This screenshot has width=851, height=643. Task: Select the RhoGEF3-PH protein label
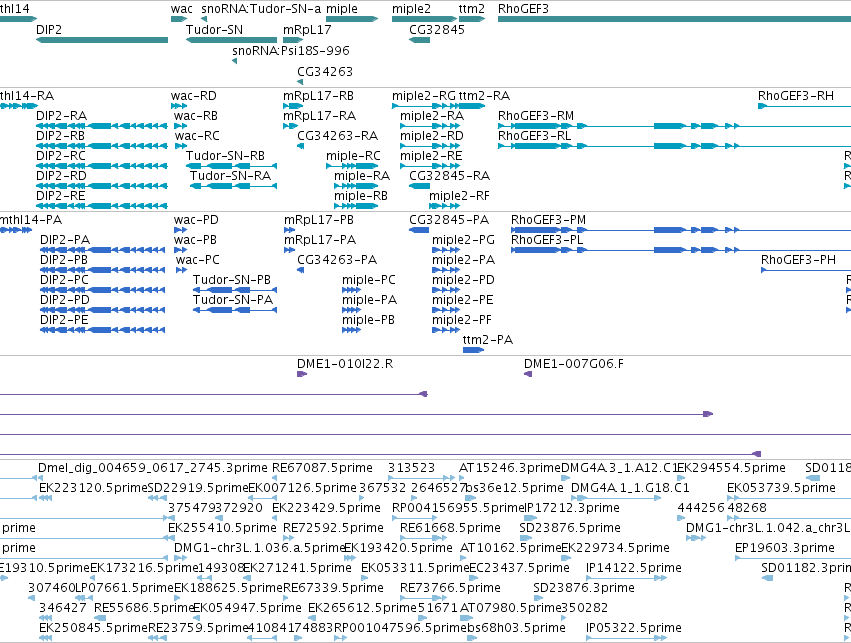pyautogui.click(x=798, y=259)
